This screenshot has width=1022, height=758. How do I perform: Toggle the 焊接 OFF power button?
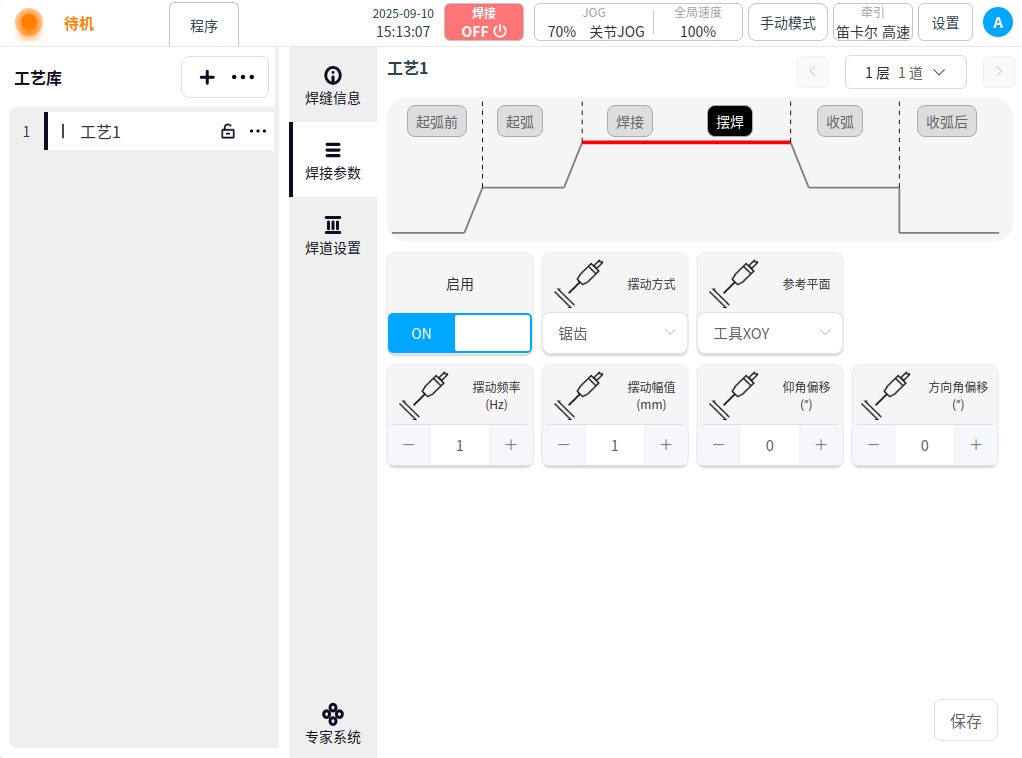point(484,22)
